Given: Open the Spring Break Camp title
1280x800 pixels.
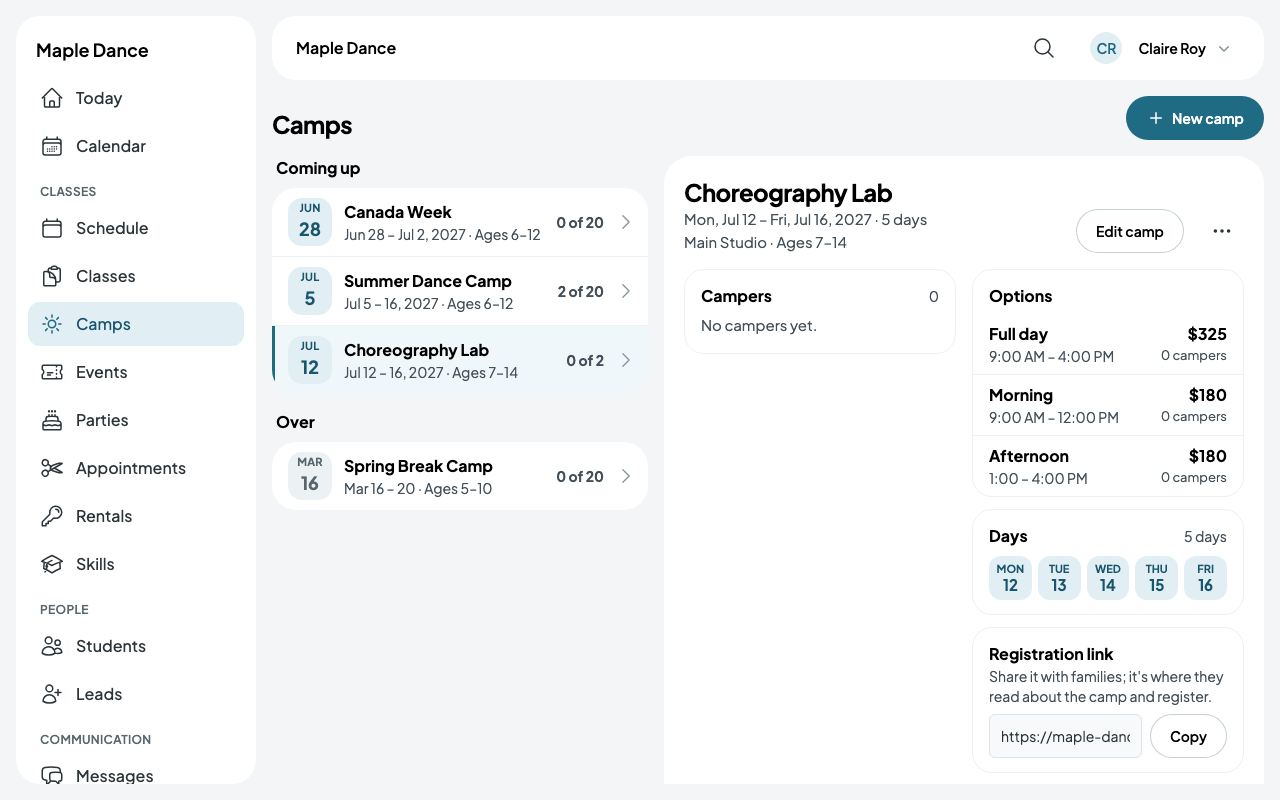Looking at the screenshot, I should [418, 466].
